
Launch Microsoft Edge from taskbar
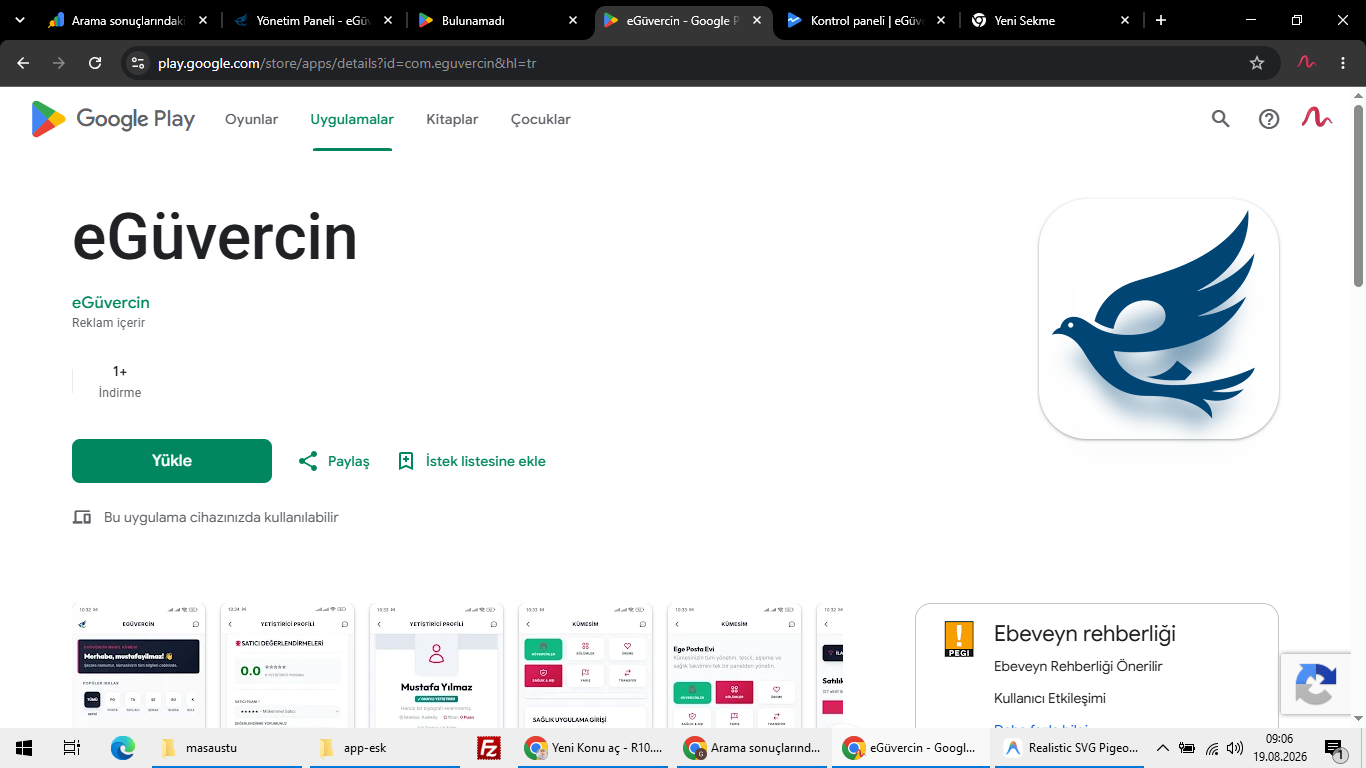tap(122, 748)
